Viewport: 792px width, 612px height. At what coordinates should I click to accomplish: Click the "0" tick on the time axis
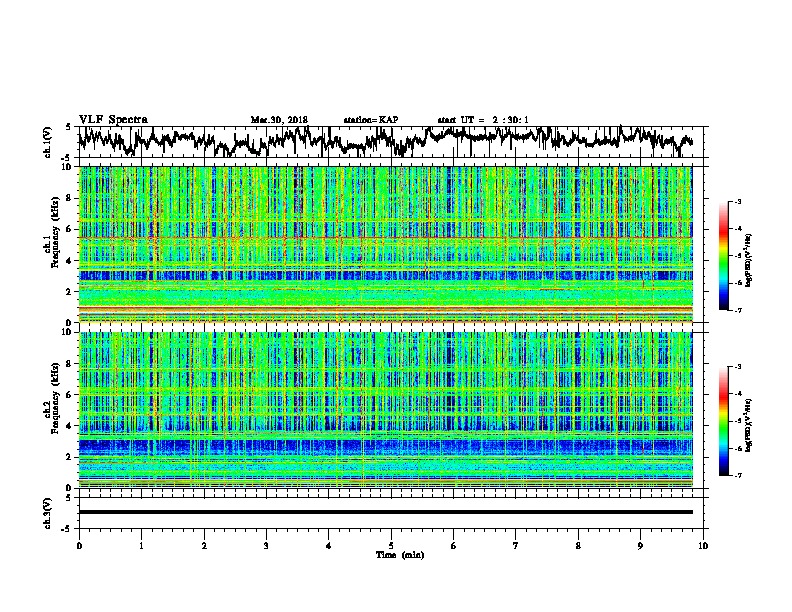[79, 546]
